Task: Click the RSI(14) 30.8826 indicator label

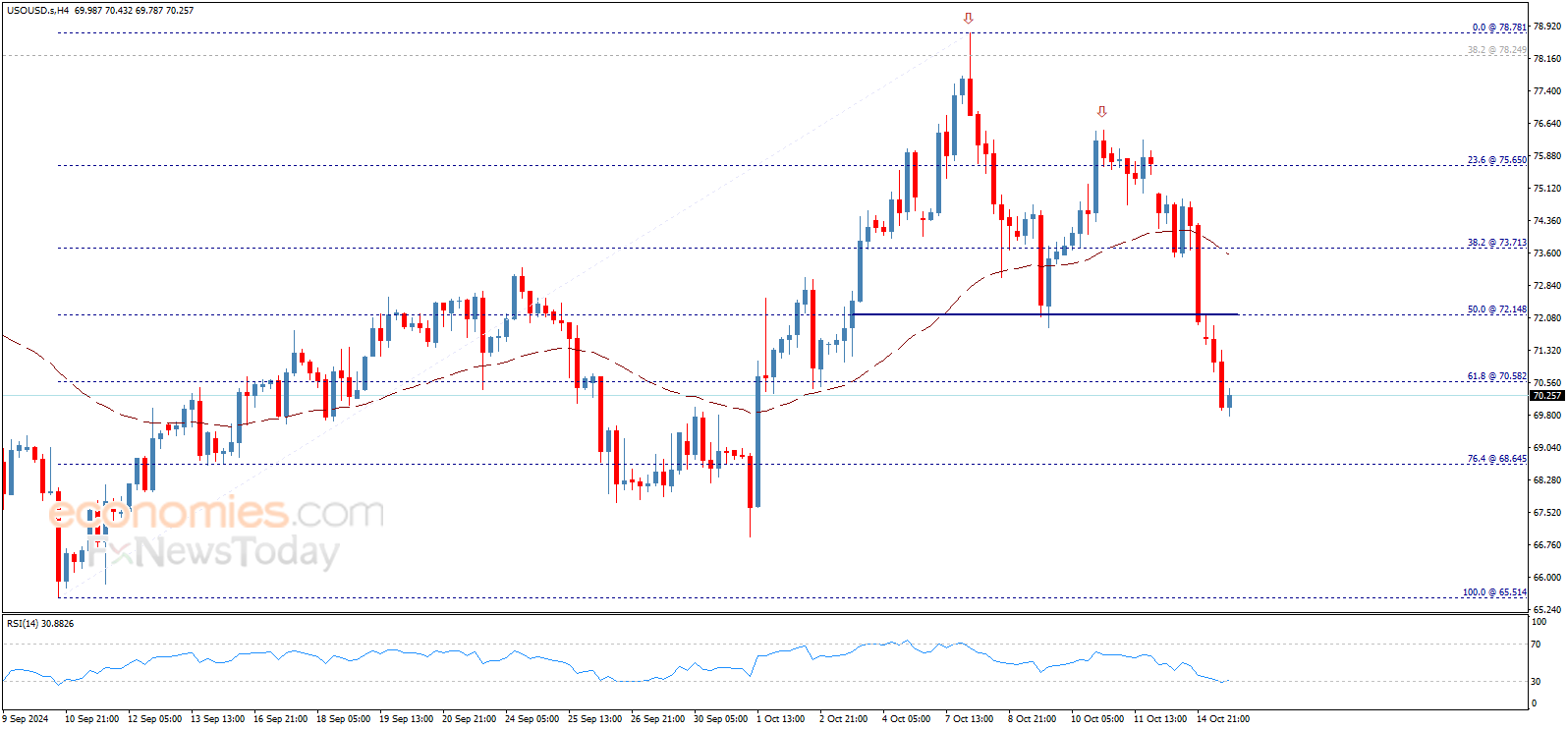Action: coord(40,624)
